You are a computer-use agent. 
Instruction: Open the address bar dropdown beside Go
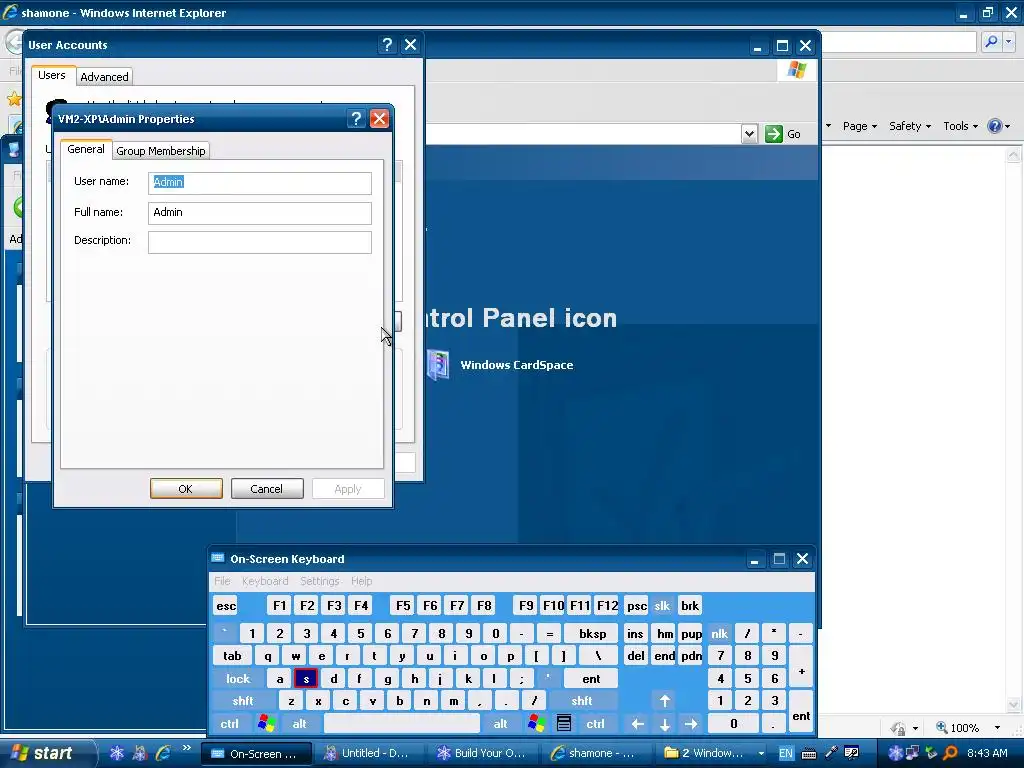point(749,134)
